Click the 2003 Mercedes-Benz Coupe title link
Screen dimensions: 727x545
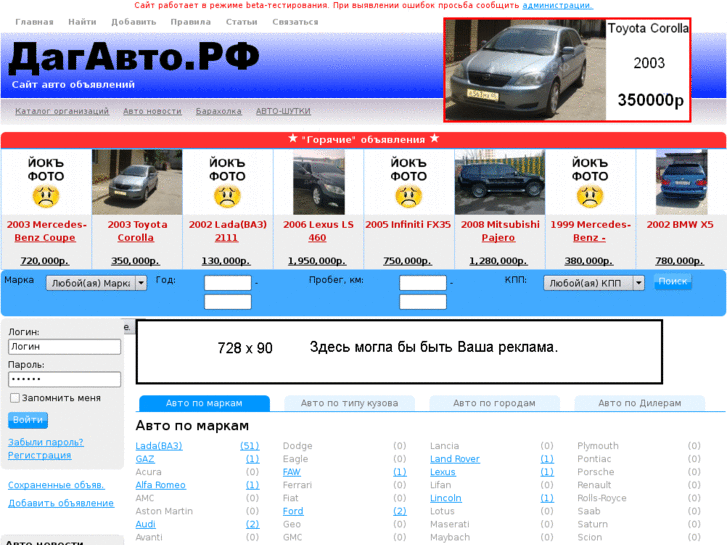tap(46, 231)
